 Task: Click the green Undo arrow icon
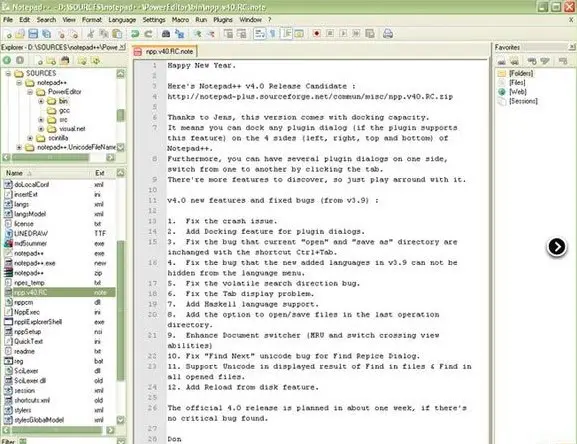(135, 34)
